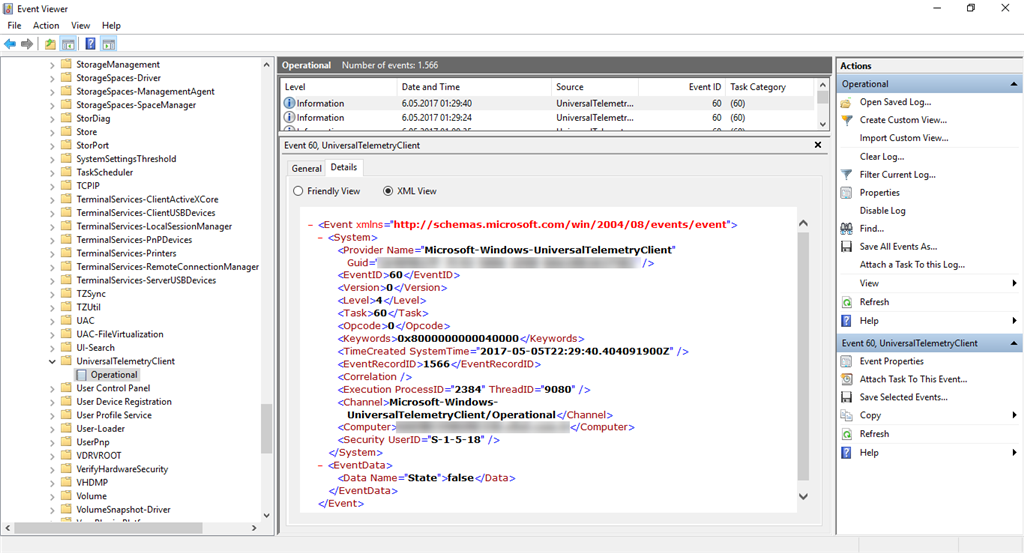
Task: Click the XML view scroll down arrow
Action: (x=803, y=497)
